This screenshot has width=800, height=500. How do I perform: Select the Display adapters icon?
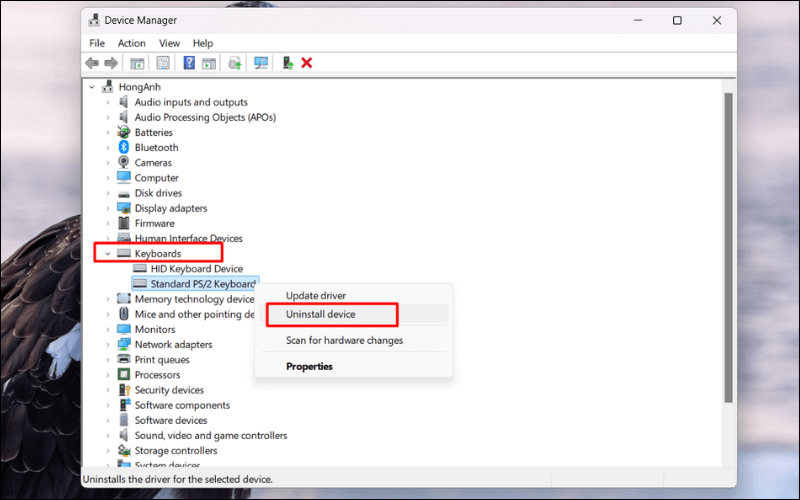point(123,208)
